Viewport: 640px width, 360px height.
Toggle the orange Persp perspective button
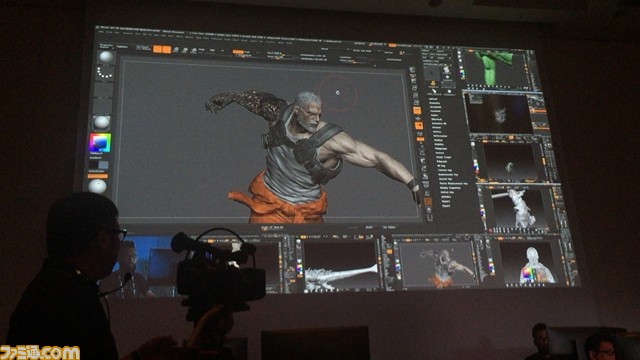[x=416, y=111]
